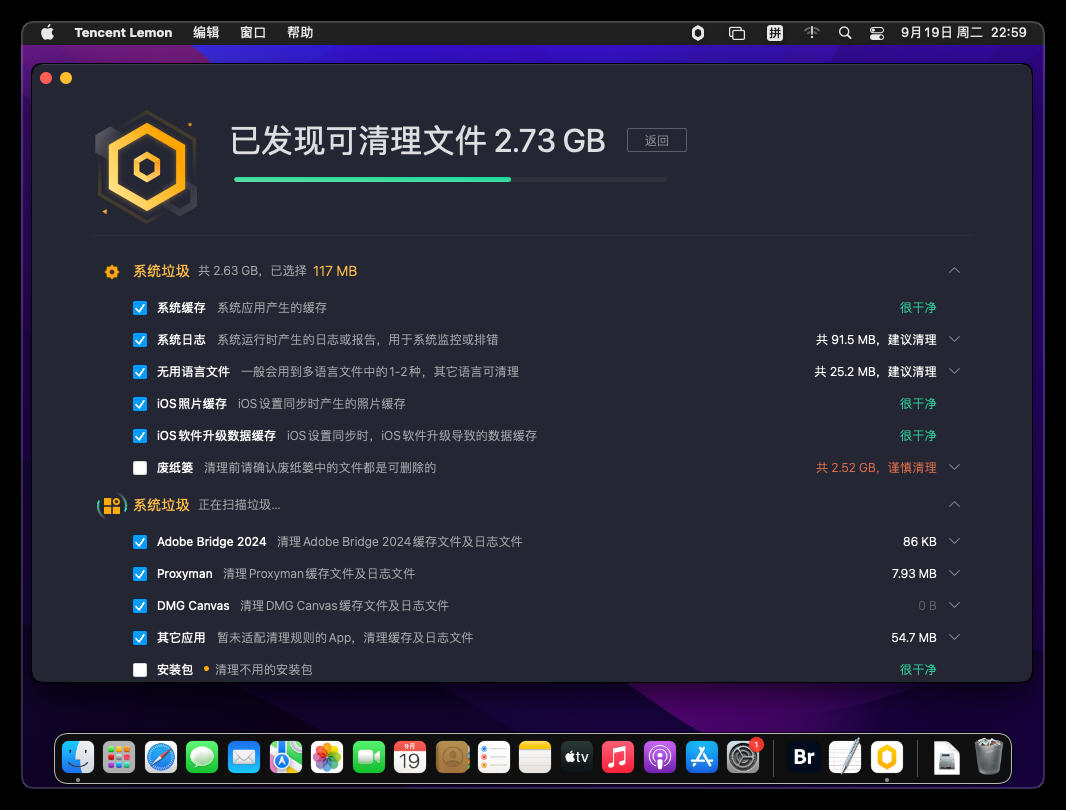Click the Pinyin input source icon
This screenshot has height=810, width=1066.
pos(774,33)
